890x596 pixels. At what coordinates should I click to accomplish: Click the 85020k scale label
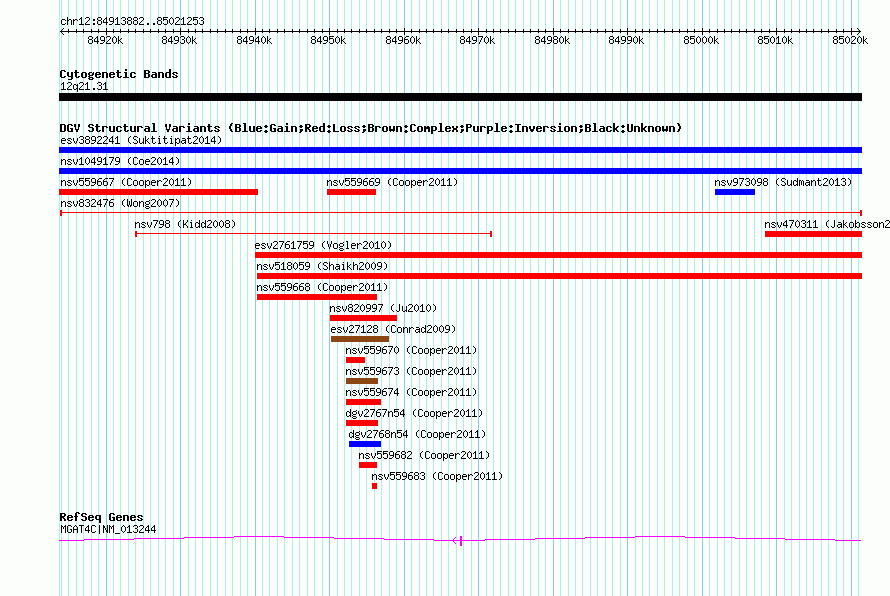coord(850,40)
